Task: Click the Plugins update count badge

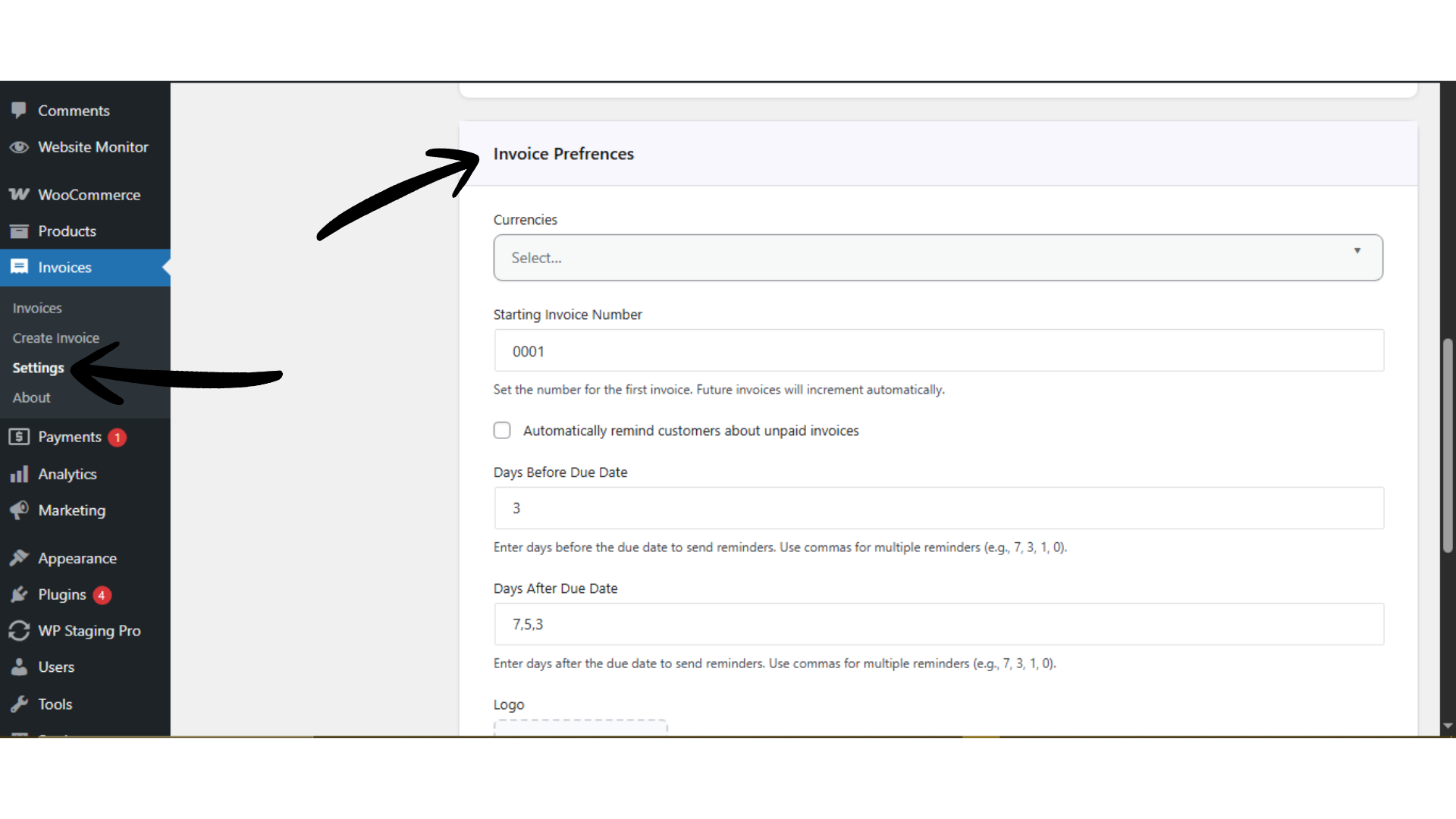Action: tap(101, 595)
